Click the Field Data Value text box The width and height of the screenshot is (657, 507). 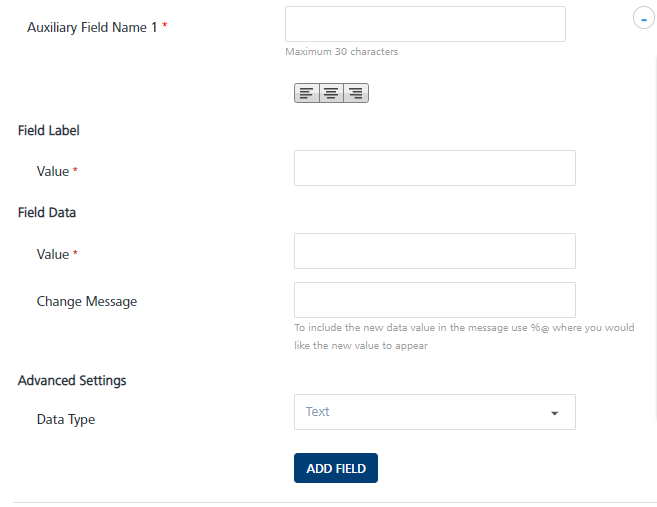pyautogui.click(x=434, y=251)
